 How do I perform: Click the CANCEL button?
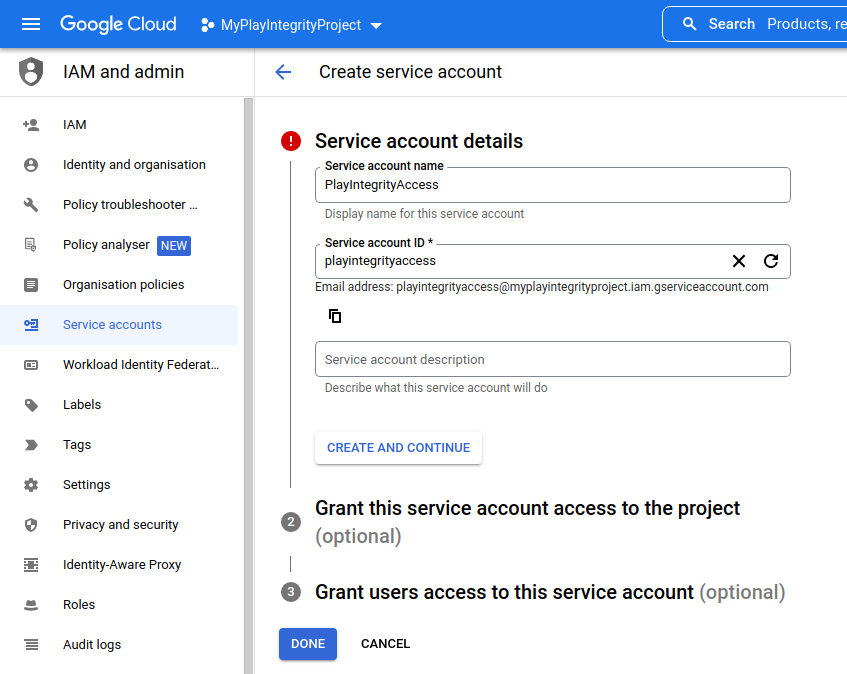pyautogui.click(x=385, y=643)
